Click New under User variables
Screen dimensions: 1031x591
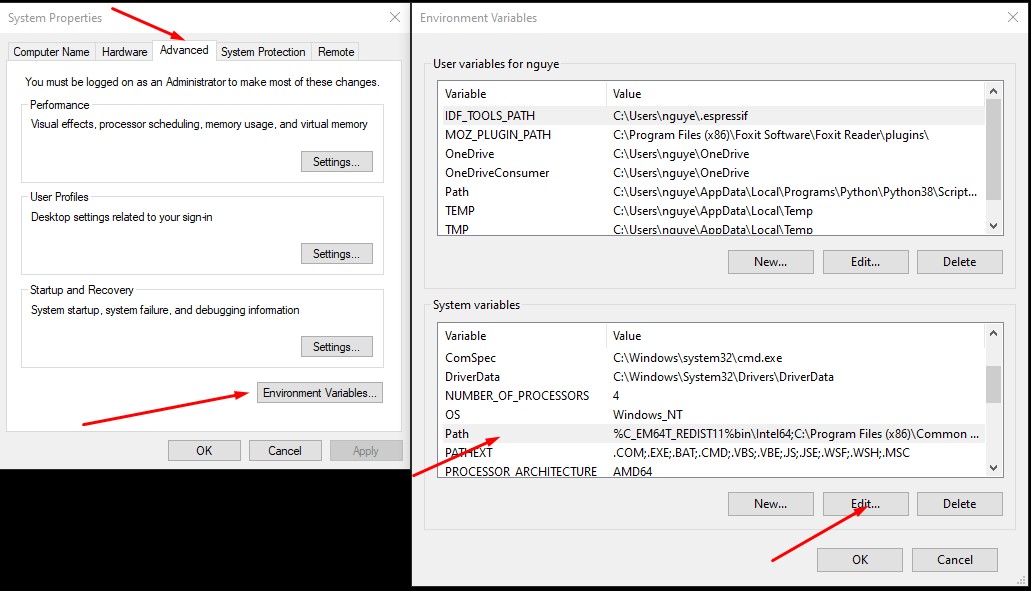tap(770, 262)
